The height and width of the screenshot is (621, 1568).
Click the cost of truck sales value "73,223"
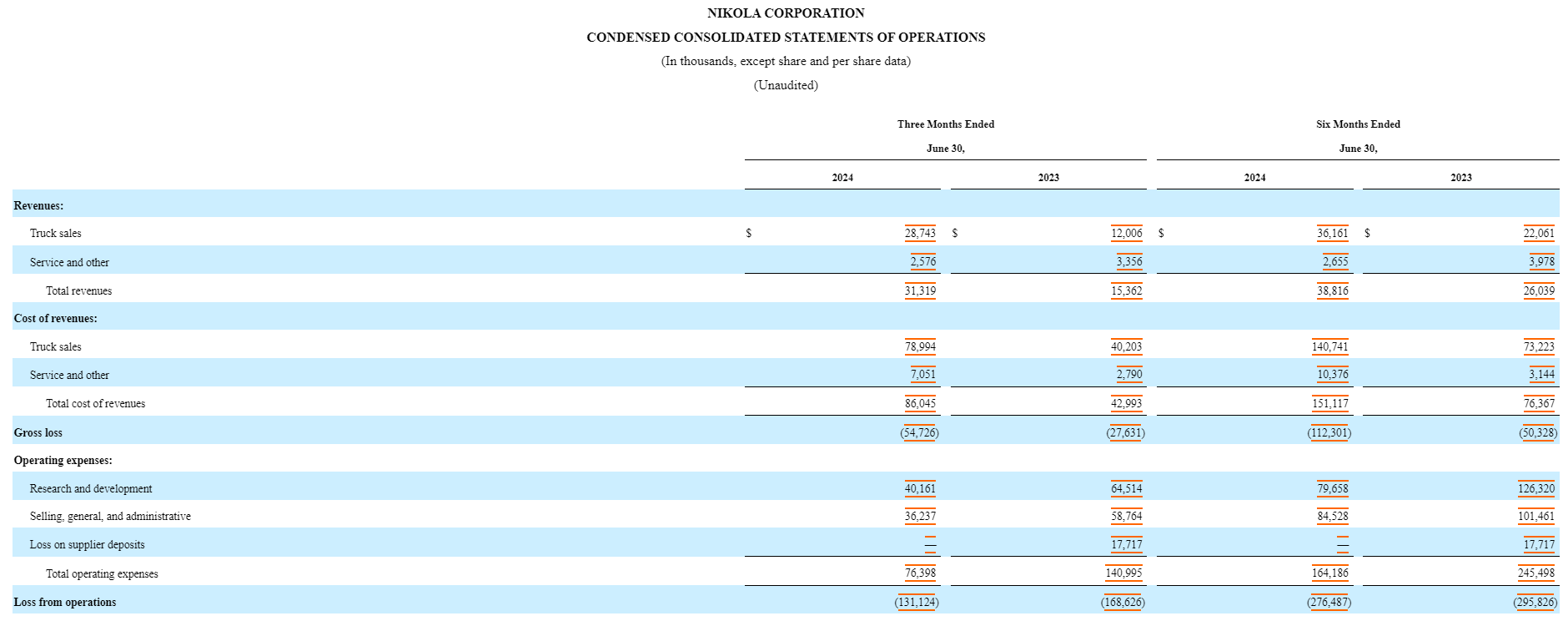(x=1539, y=347)
